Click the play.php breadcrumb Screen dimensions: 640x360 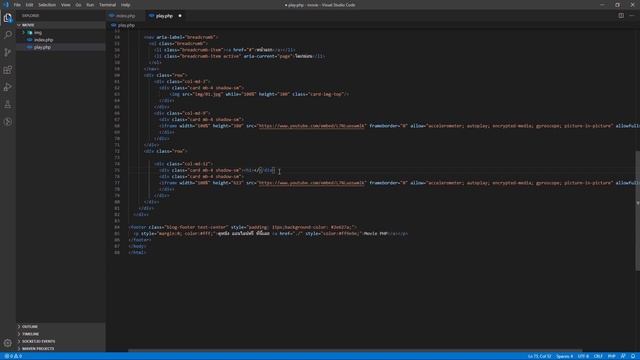pos(126,25)
